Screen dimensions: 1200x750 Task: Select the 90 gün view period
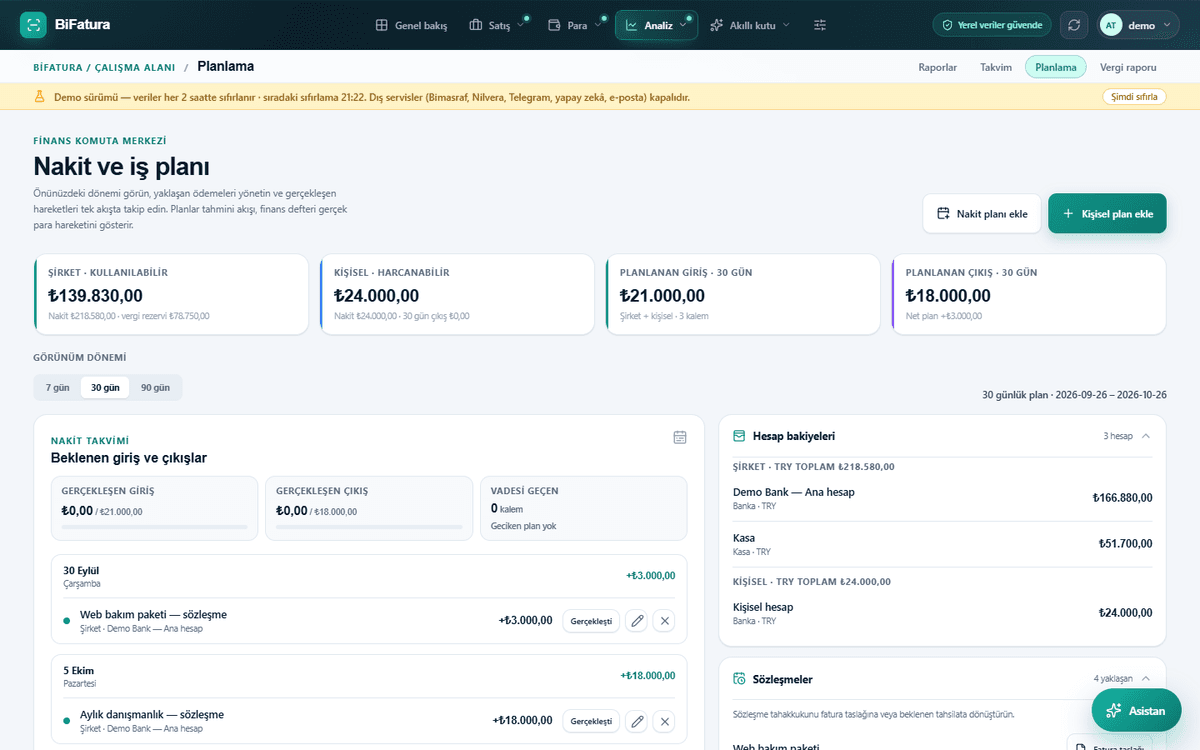click(x=155, y=387)
